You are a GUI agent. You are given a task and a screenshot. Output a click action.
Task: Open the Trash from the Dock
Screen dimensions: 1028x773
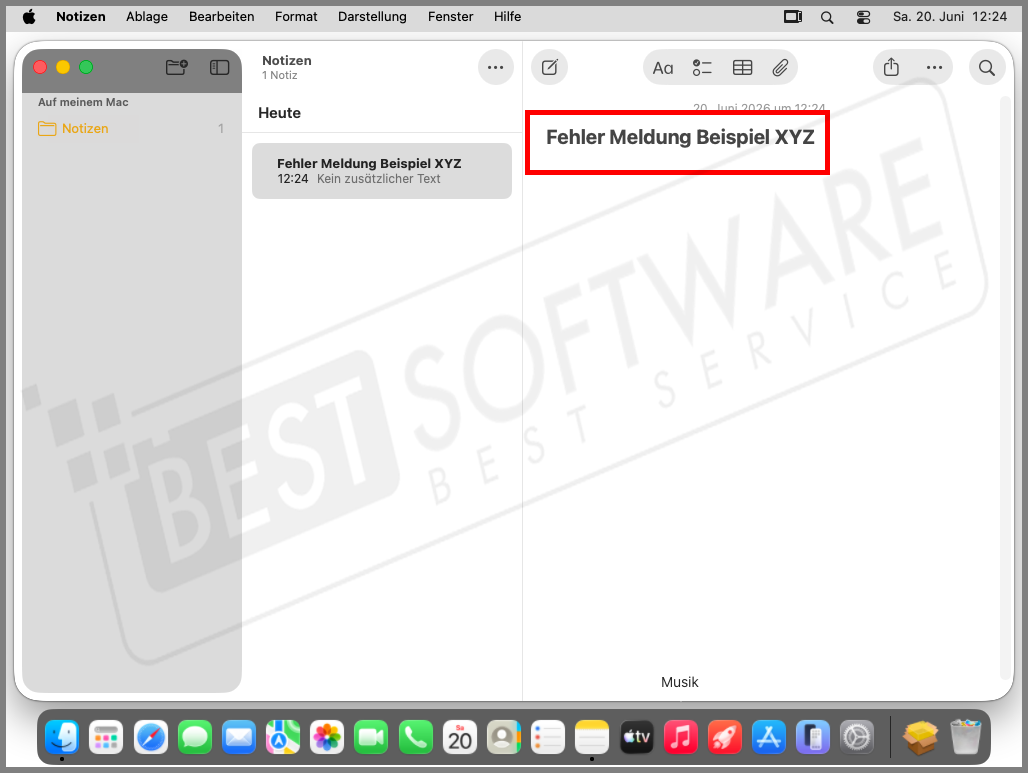(x=965, y=737)
